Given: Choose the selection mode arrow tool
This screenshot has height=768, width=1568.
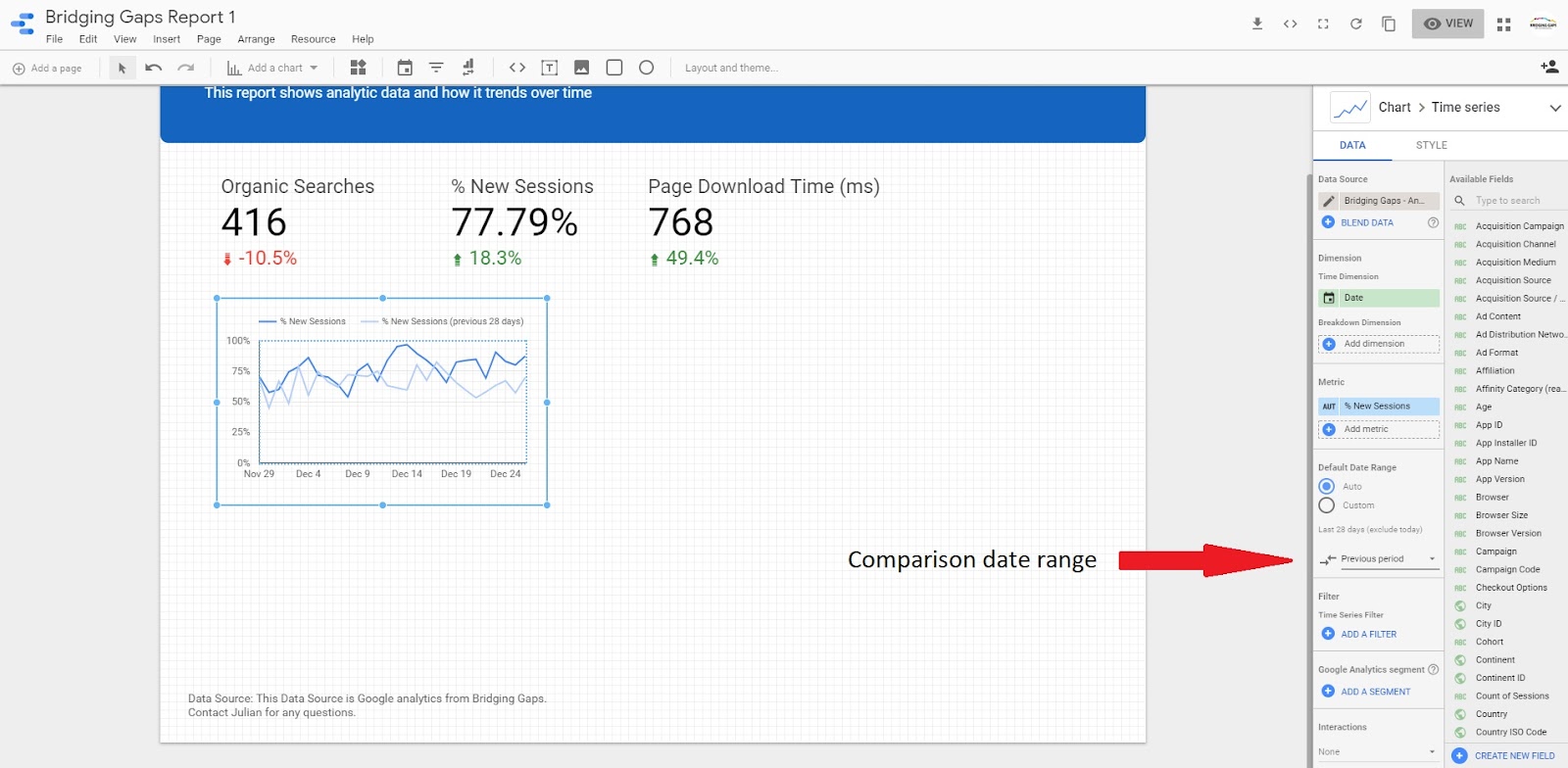Looking at the screenshot, I should (122, 68).
